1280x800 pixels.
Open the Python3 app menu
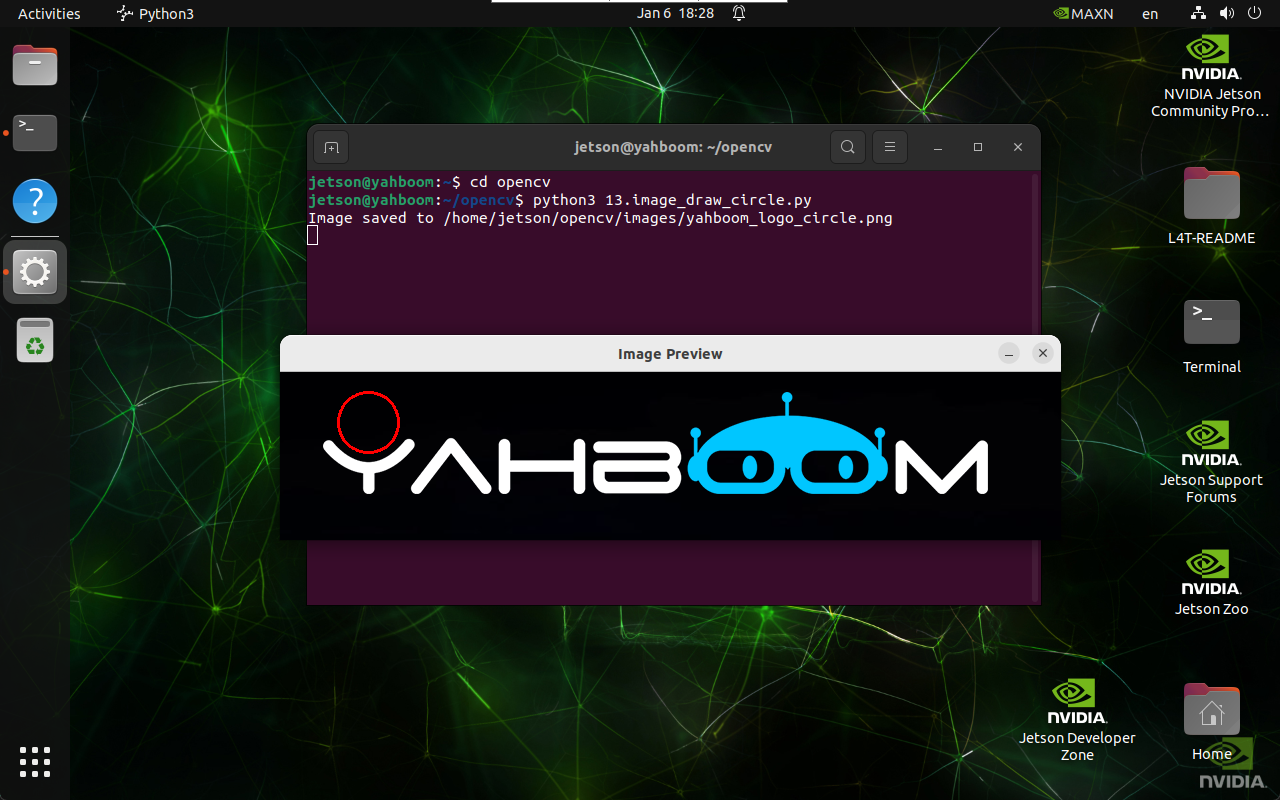tap(155, 13)
